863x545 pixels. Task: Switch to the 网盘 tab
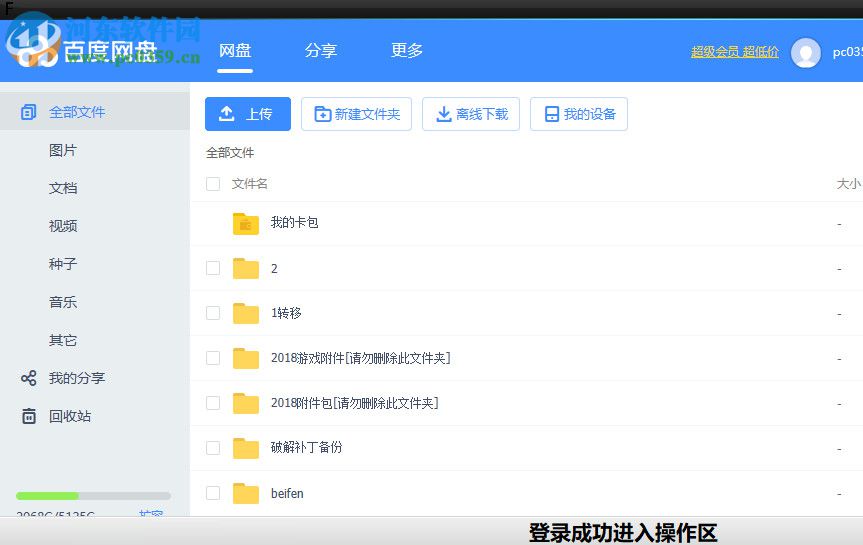coord(235,51)
